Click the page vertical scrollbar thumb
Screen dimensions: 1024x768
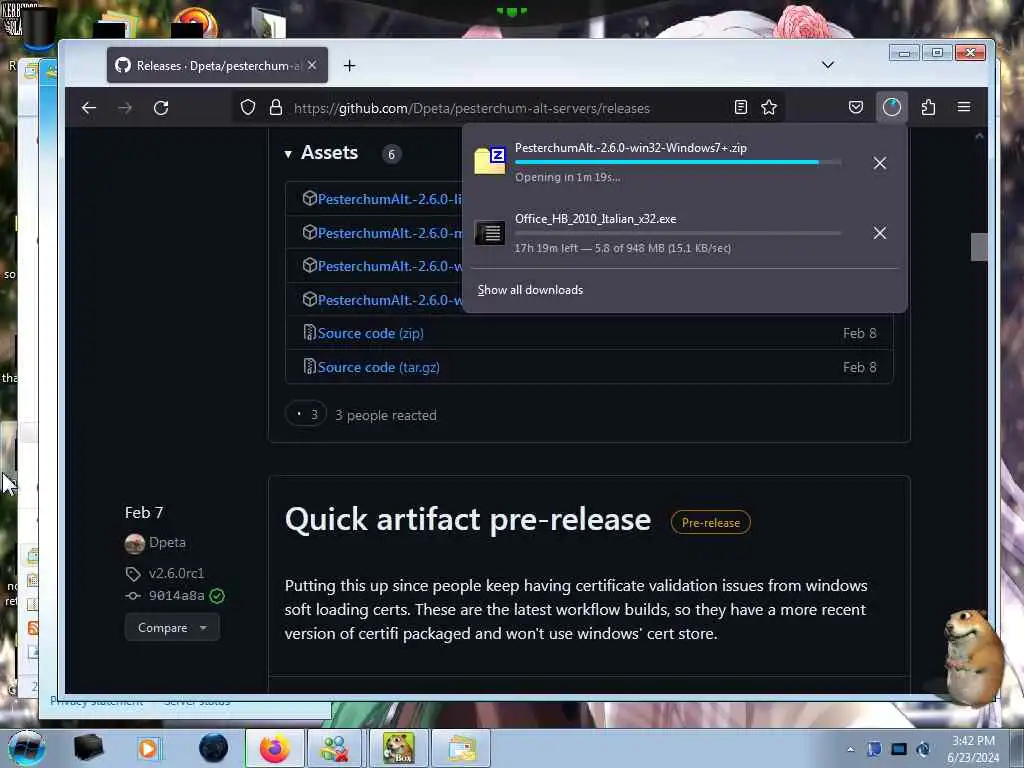click(979, 247)
